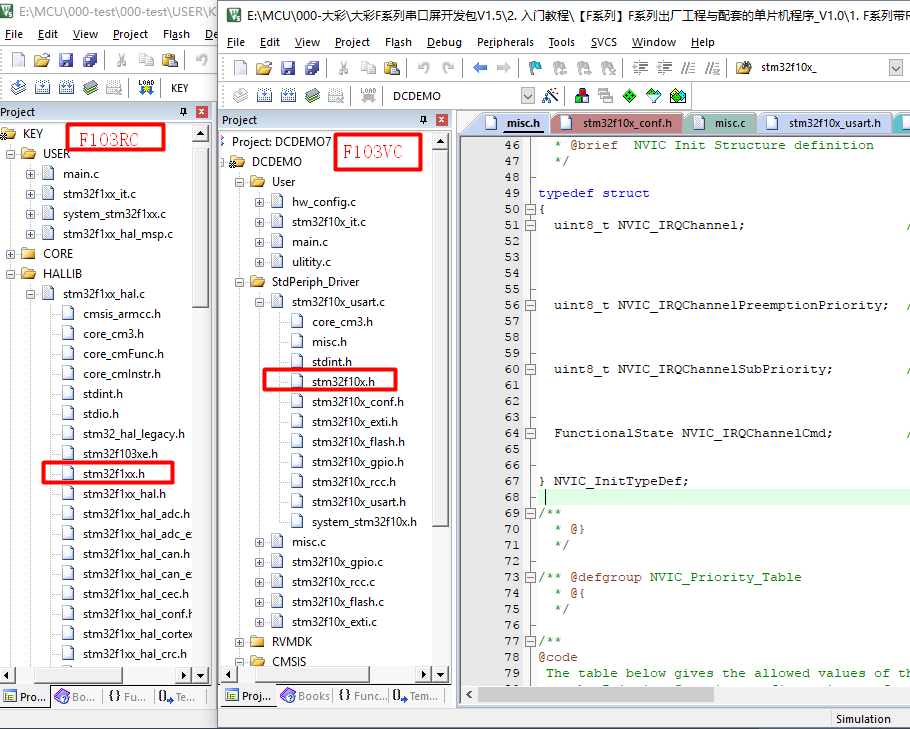The height and width of the screenshot is (729, 910).
Task: Open Flash menu in KEY window
Action: [176, 34]
